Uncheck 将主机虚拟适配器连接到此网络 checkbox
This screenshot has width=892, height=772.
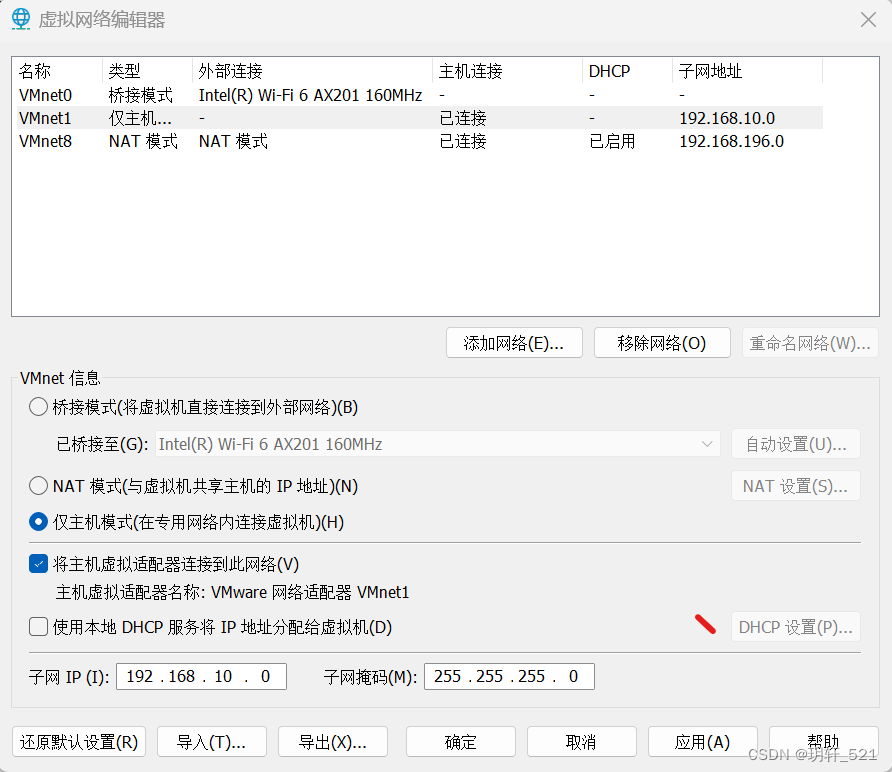[39, 564]
